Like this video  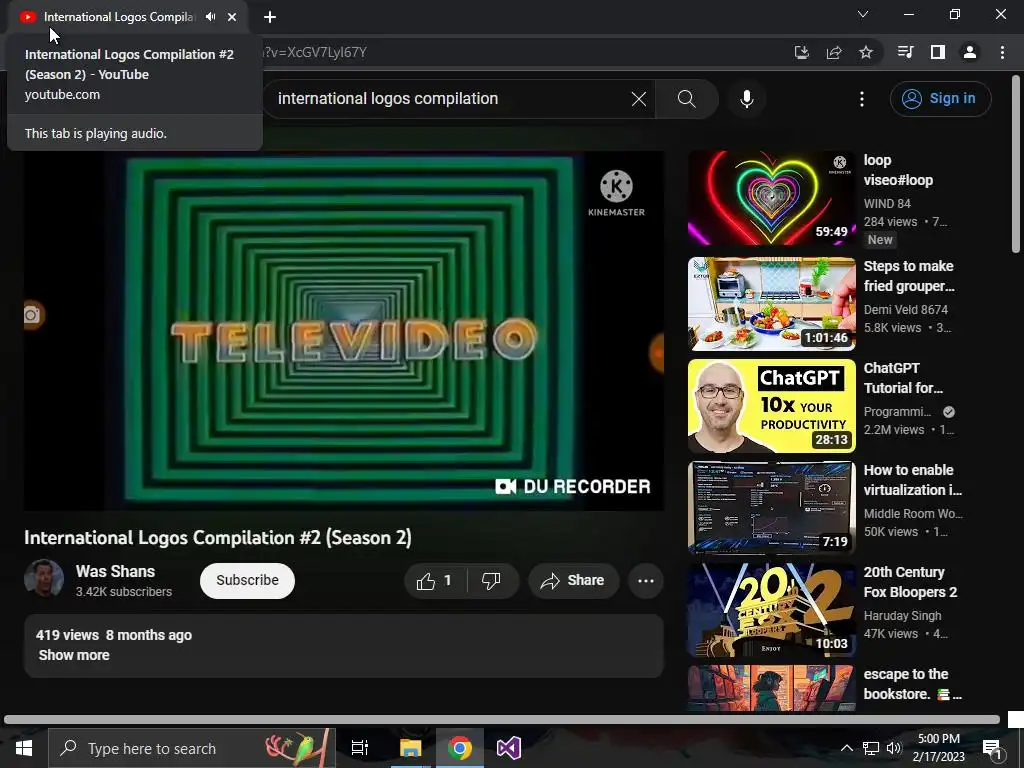436,581
